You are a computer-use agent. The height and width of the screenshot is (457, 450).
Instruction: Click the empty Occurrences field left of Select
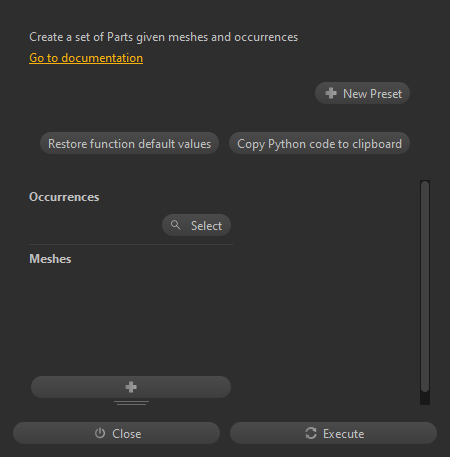click(95, 225)
